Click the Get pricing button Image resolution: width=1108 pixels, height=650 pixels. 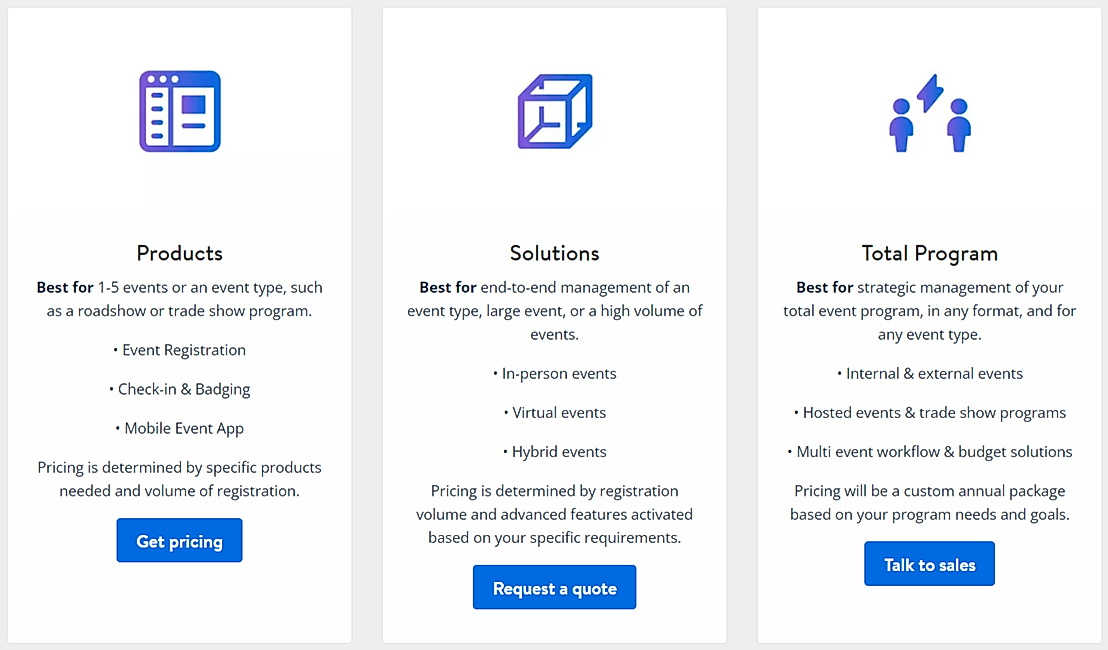click(x=179, y=540)
